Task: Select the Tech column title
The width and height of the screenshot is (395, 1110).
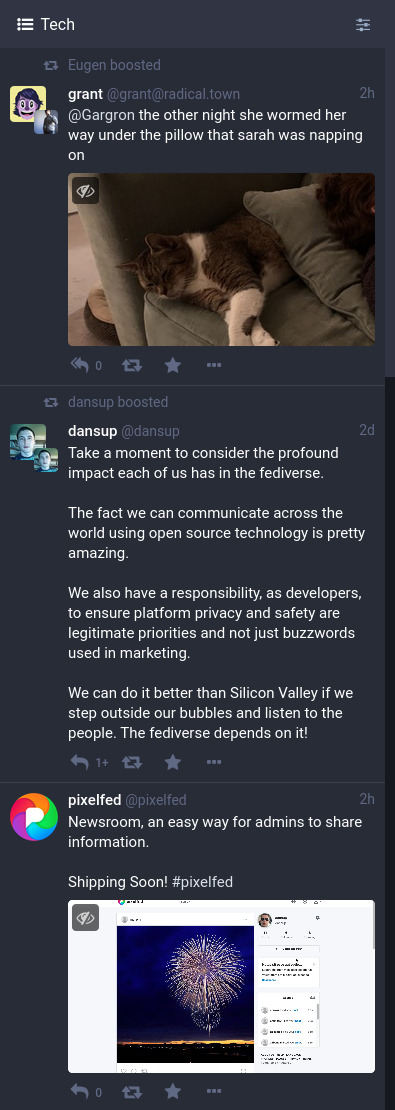Action: point(57,24)
